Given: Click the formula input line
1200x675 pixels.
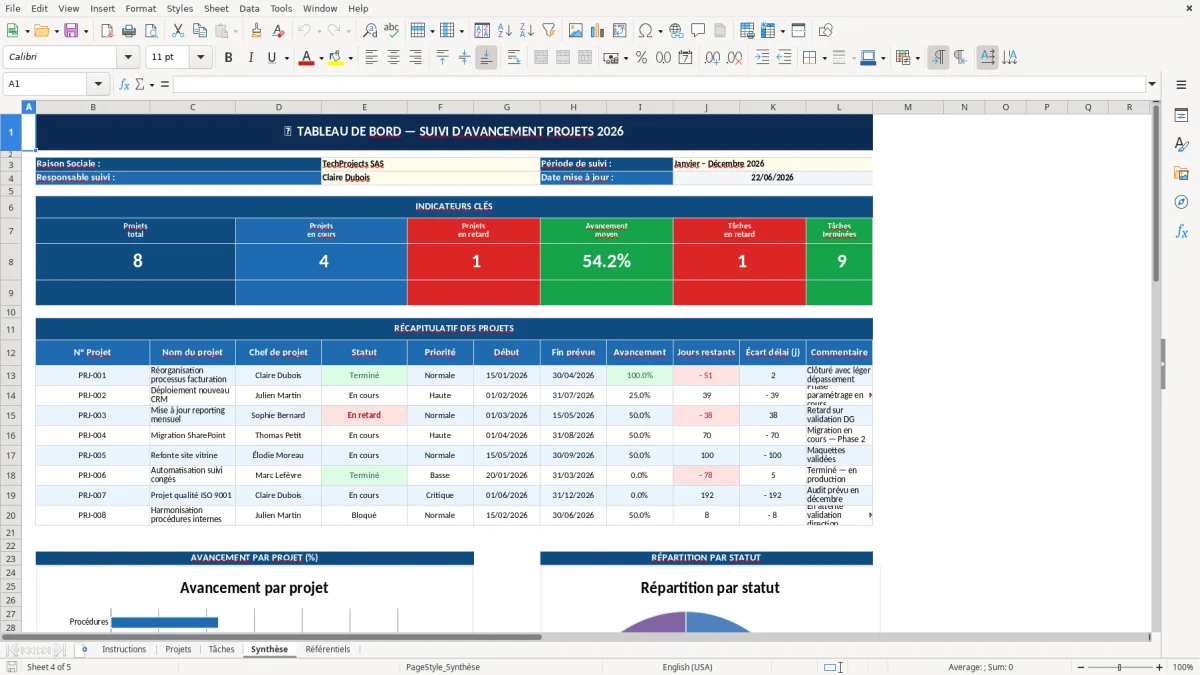Looking at the screenshot, I should [x=659, y=84].
